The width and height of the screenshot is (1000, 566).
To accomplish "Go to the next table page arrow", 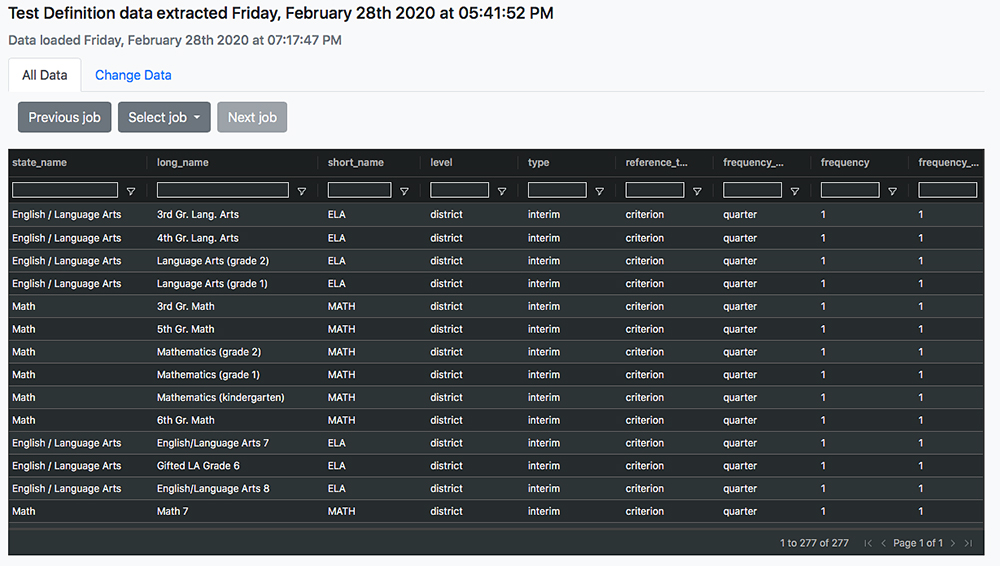I will point(953,543).
